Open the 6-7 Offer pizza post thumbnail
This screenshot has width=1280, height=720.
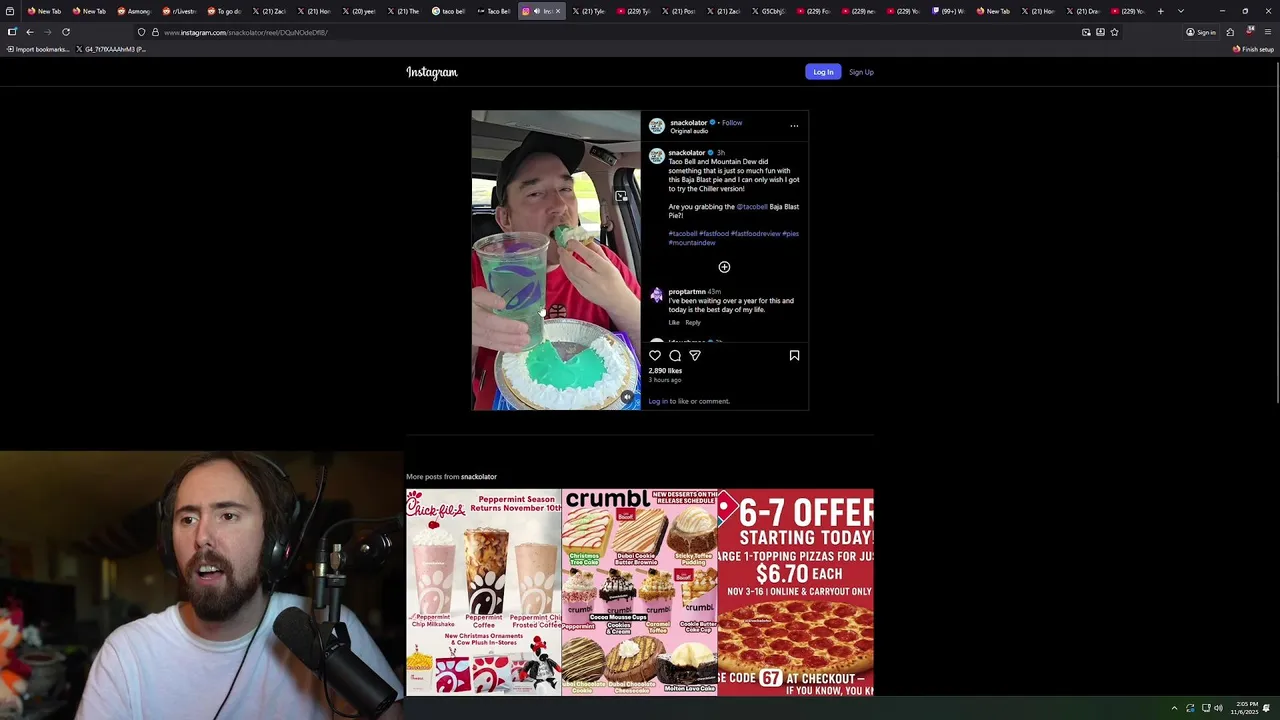[796, 592]
